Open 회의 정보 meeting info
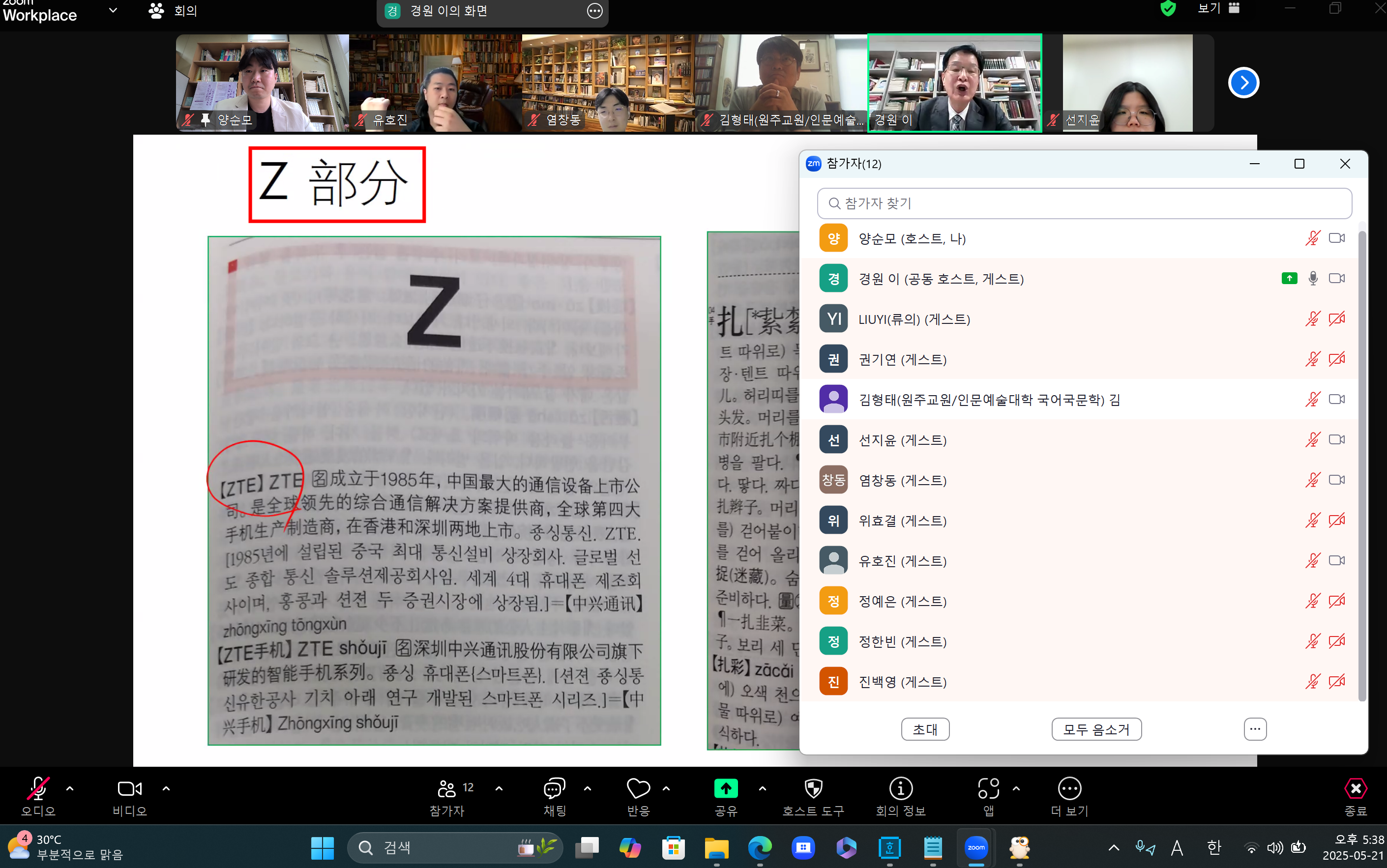This screenshot has height=868, width=1387. 901,796
